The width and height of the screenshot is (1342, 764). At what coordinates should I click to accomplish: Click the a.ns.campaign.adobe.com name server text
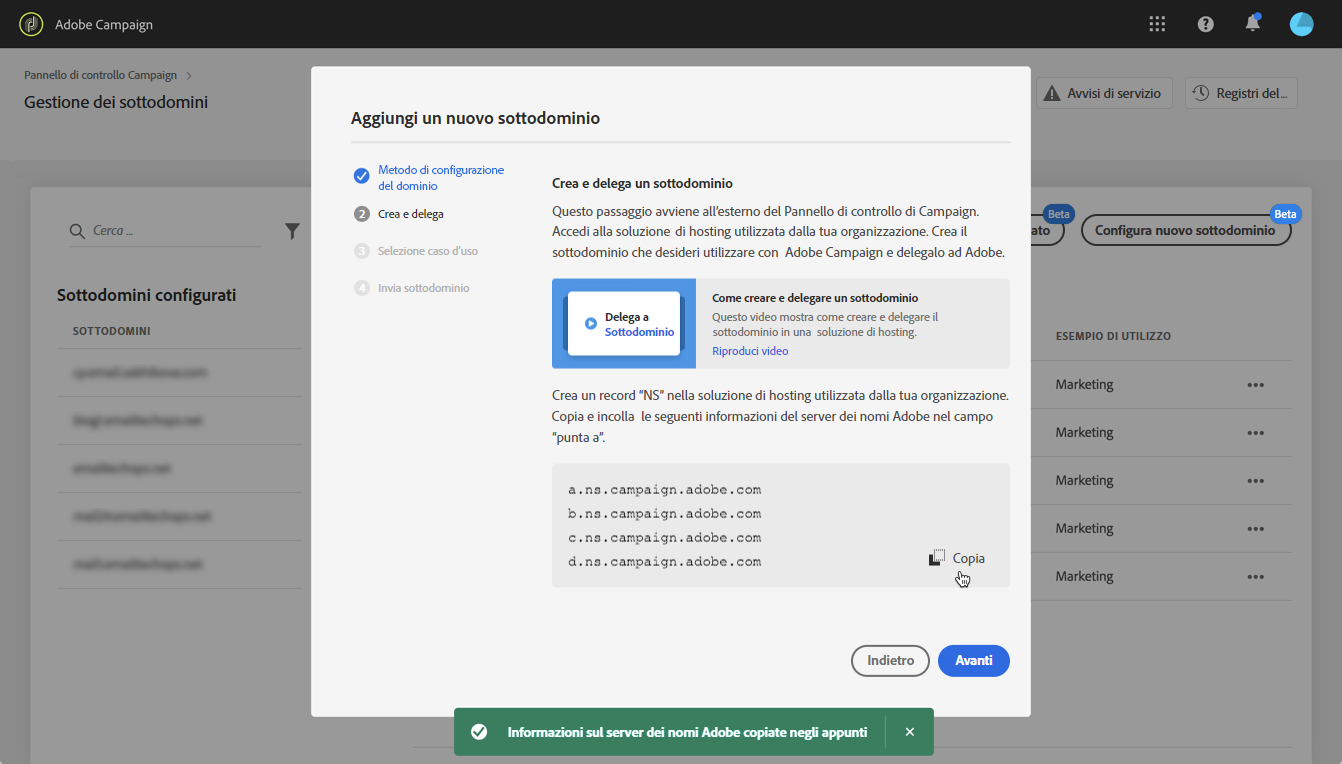pyautogui.click(x=665, y=490)
